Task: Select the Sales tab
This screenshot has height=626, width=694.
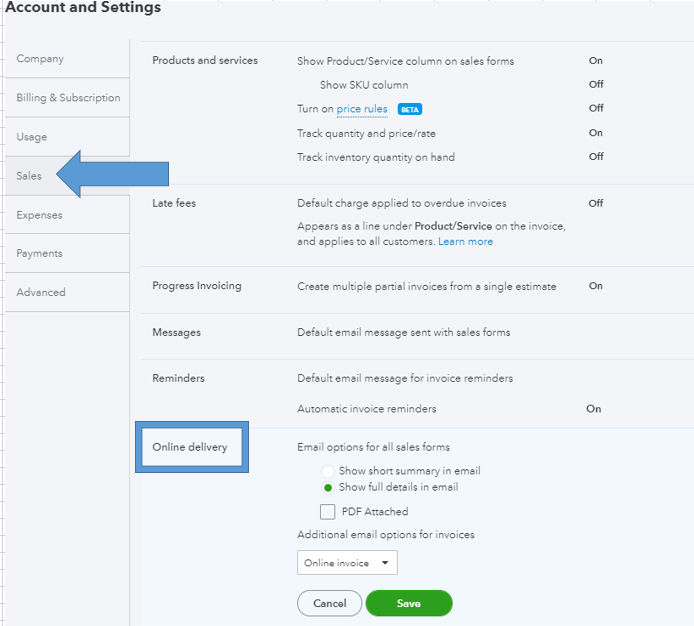Action: tap(30, 176)
